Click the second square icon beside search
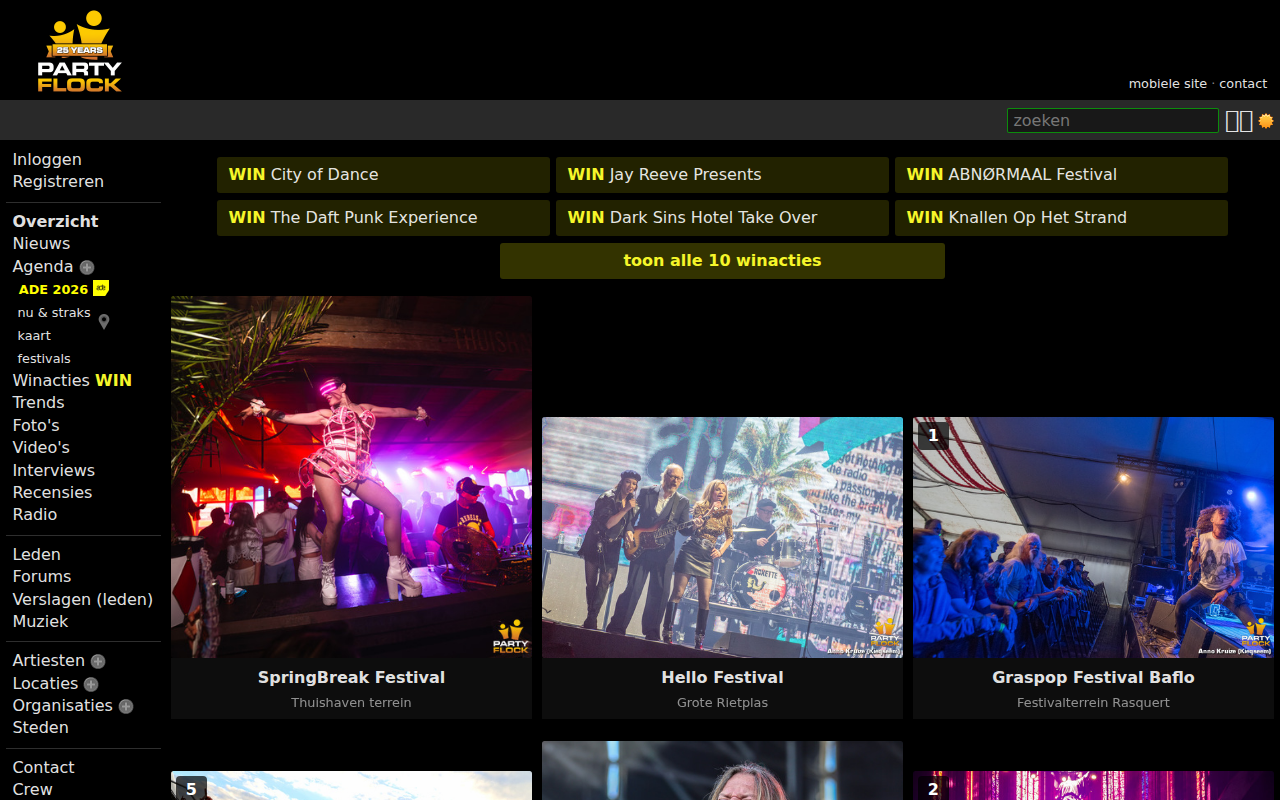 tap(1246, 121)
